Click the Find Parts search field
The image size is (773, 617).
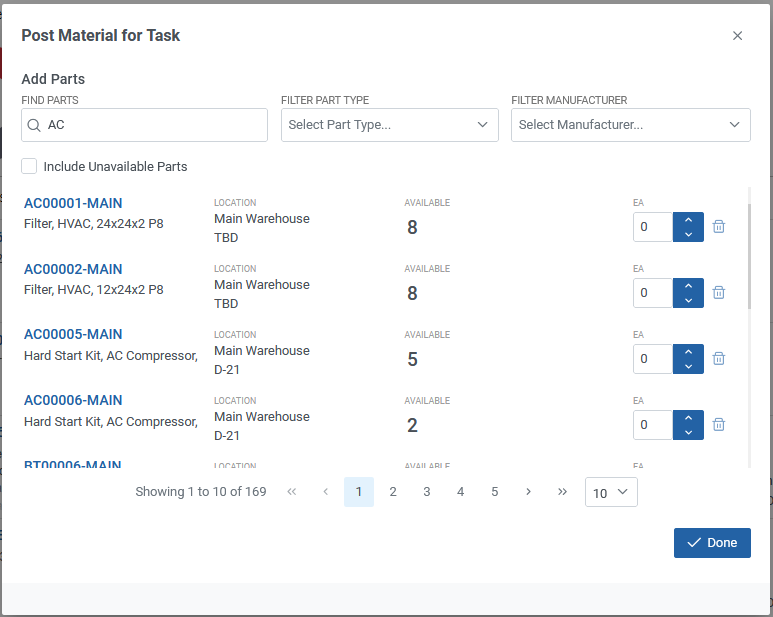coord(155,125)
